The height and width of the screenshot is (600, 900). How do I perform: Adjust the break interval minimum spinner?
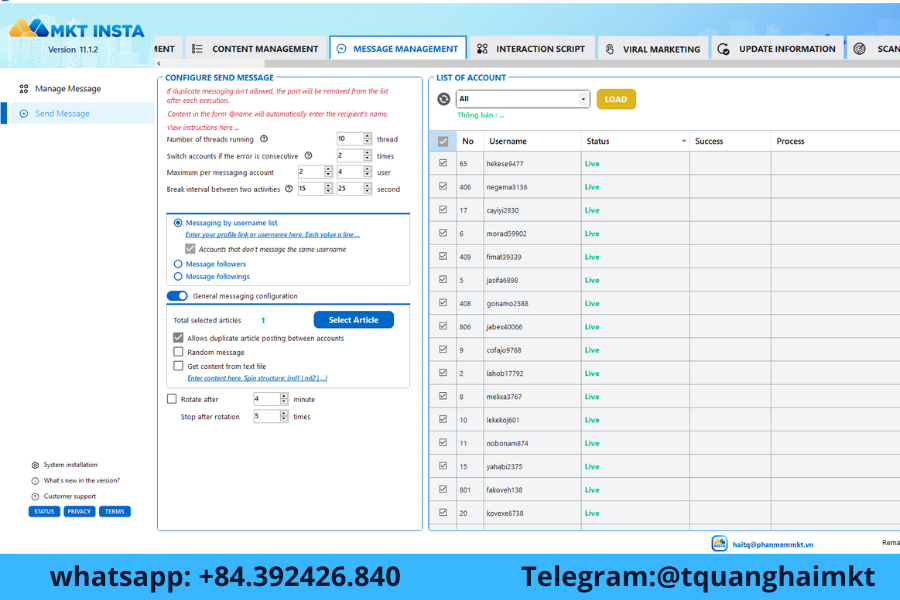(x=328, y=188)
